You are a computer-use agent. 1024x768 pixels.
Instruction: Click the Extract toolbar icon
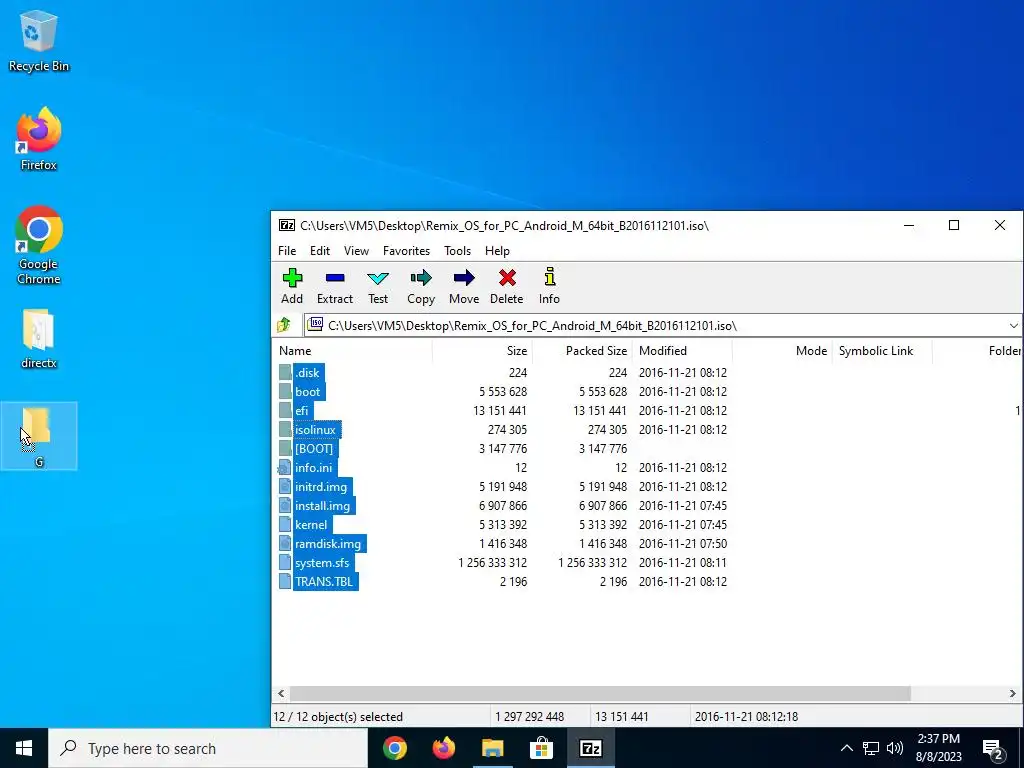point(334,286)
